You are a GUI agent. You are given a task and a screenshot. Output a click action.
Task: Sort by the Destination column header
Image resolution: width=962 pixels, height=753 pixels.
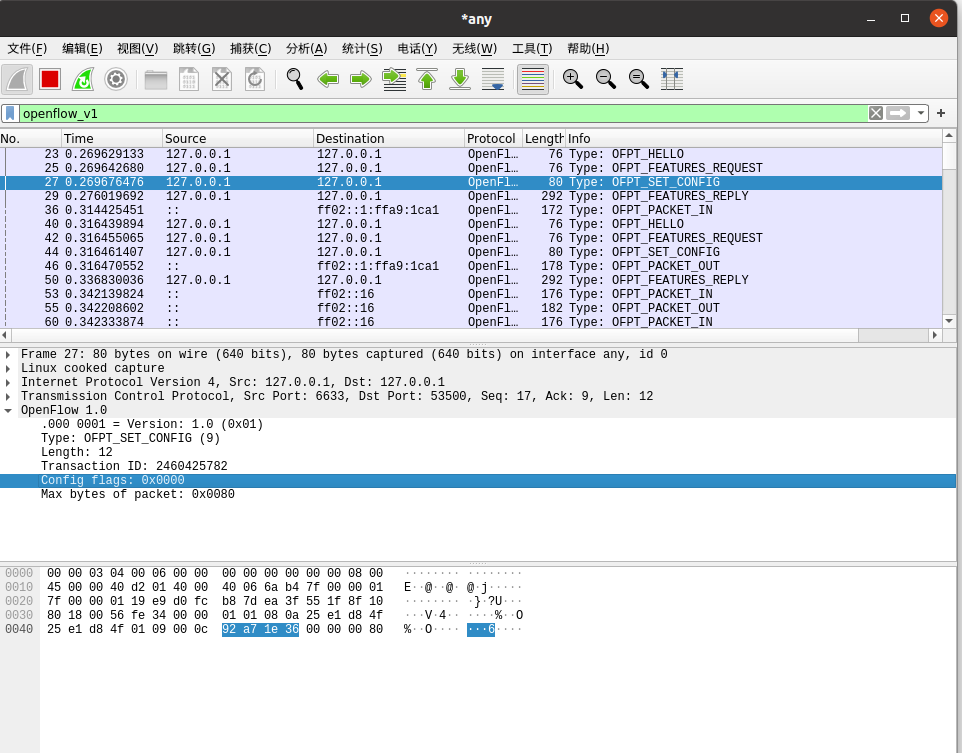[x=390, y=139]
